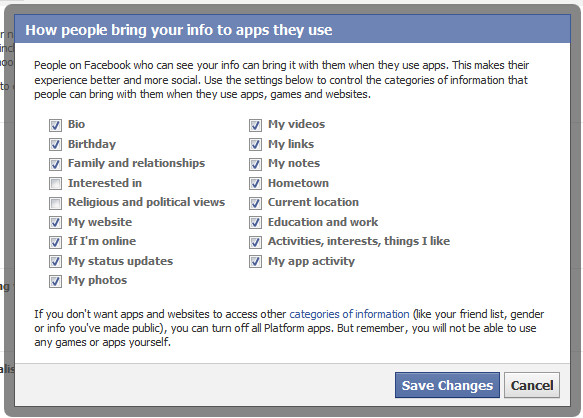Open the categories of information link

point(349,314)
